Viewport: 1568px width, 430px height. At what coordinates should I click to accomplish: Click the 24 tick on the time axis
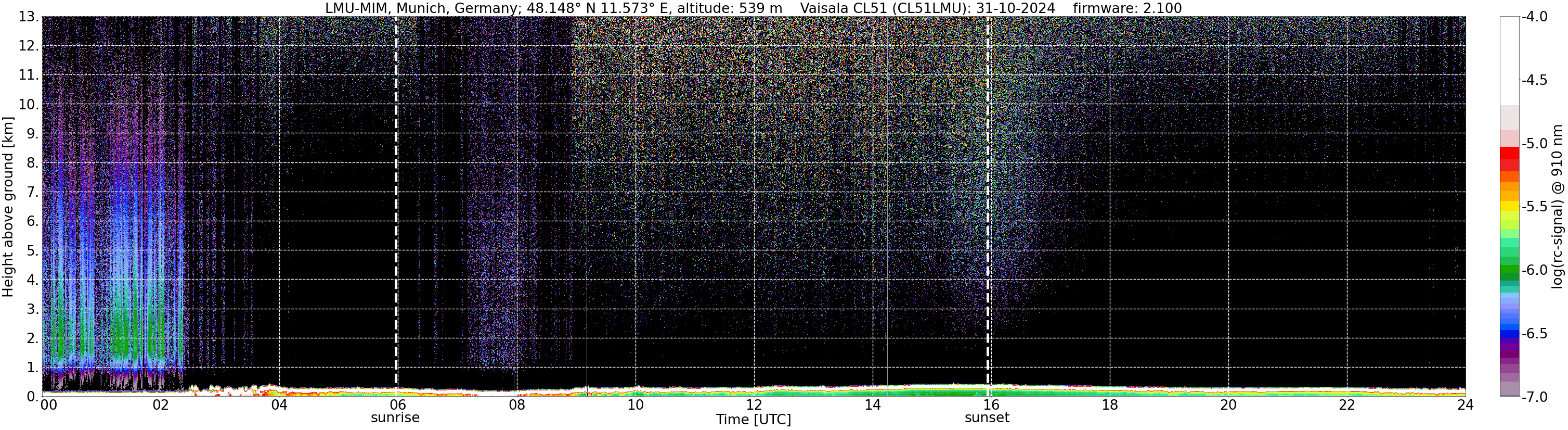point(1465,405)
